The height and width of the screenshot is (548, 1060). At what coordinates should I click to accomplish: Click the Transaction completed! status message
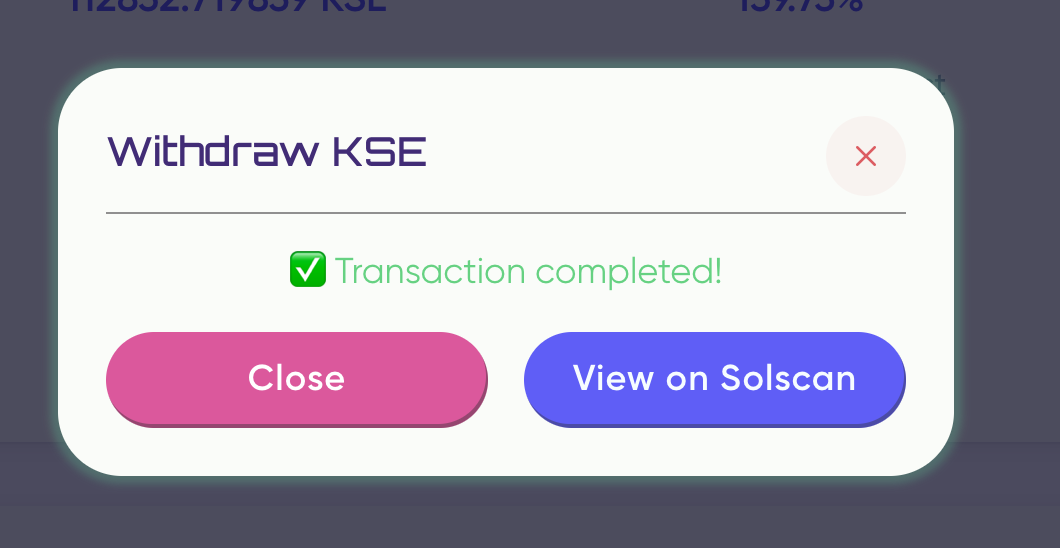527,271
